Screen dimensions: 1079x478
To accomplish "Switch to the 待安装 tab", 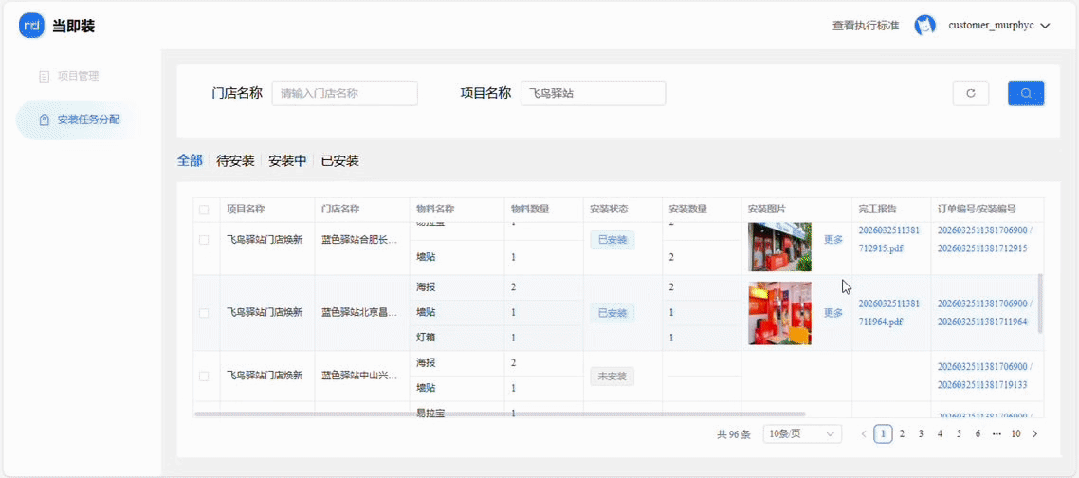I will click(235, 161).
